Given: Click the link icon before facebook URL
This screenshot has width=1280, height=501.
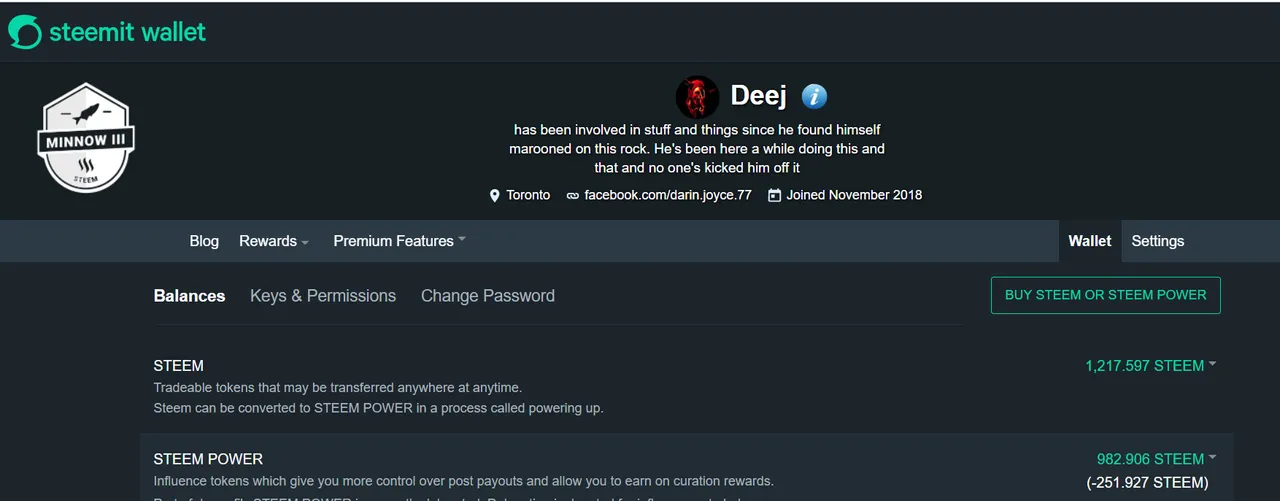Looking at the screenshot, I should tap(572, 196).
